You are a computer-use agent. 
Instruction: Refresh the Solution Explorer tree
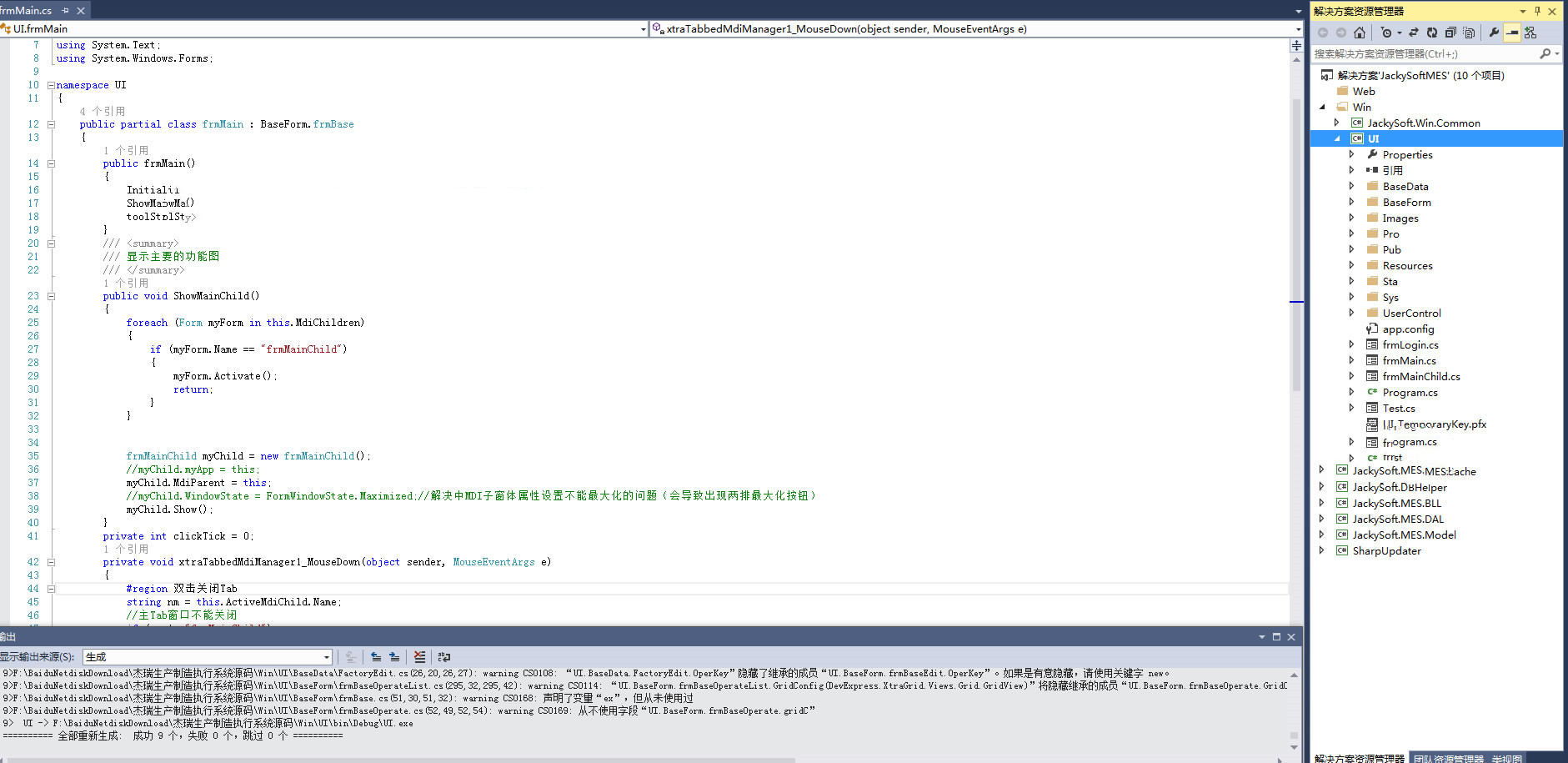[x=1432, y=33]
